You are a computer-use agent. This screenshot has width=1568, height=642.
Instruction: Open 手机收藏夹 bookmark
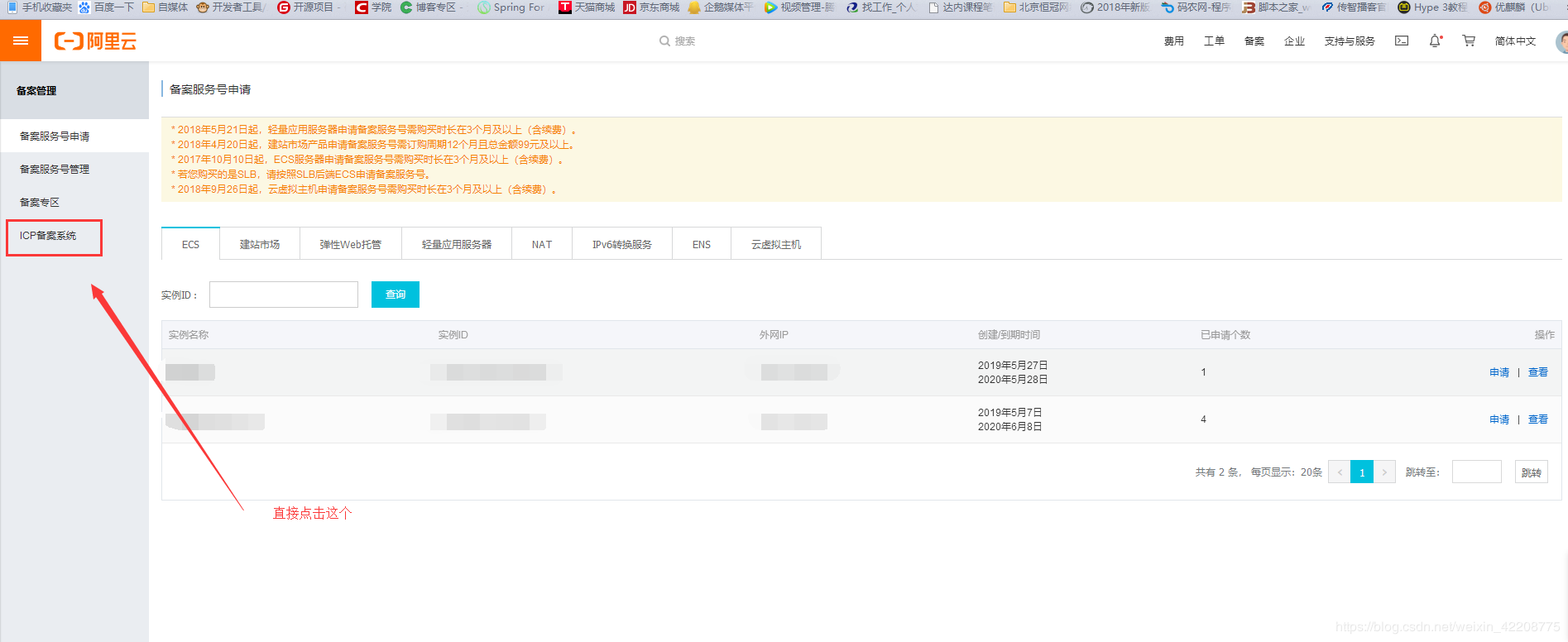coord(39,7)
